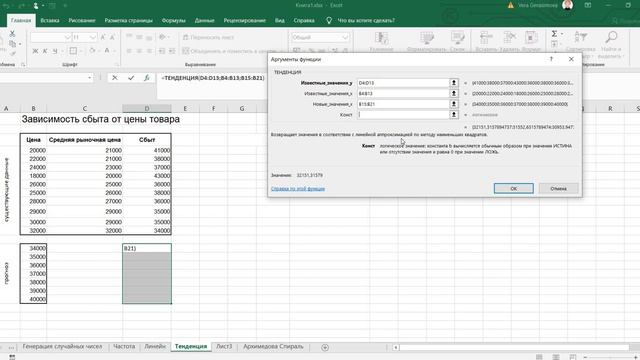This screenshot has width=640, height=360.
Task: Open the font name dropdown
Action: 67,38
